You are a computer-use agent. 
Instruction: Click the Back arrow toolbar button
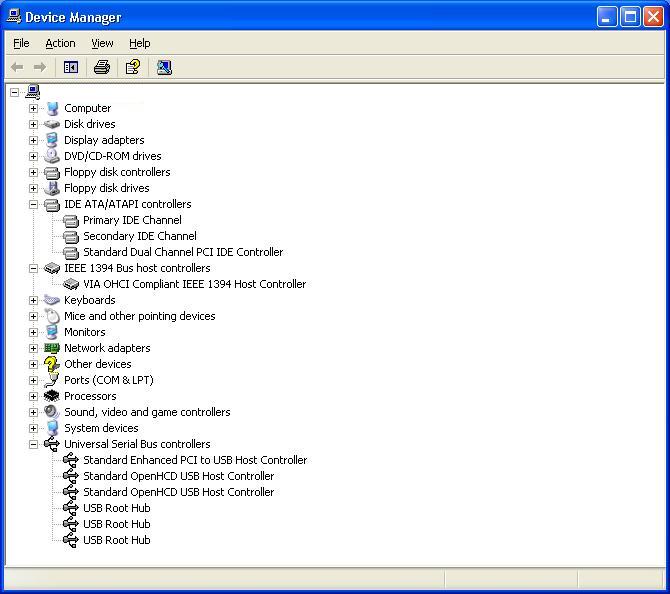coord(17,67)
